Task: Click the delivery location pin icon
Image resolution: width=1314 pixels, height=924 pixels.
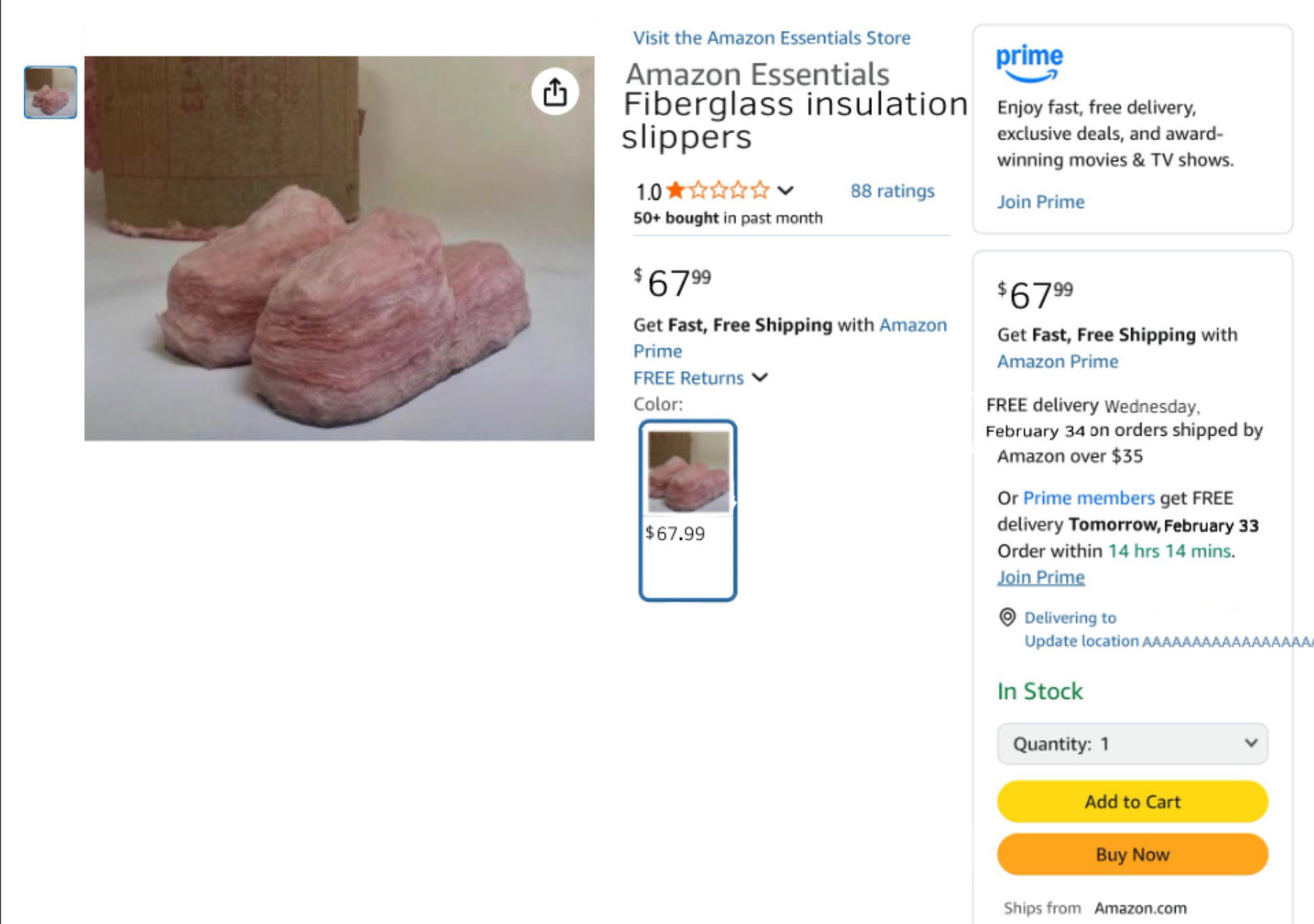Action: 1007,618
